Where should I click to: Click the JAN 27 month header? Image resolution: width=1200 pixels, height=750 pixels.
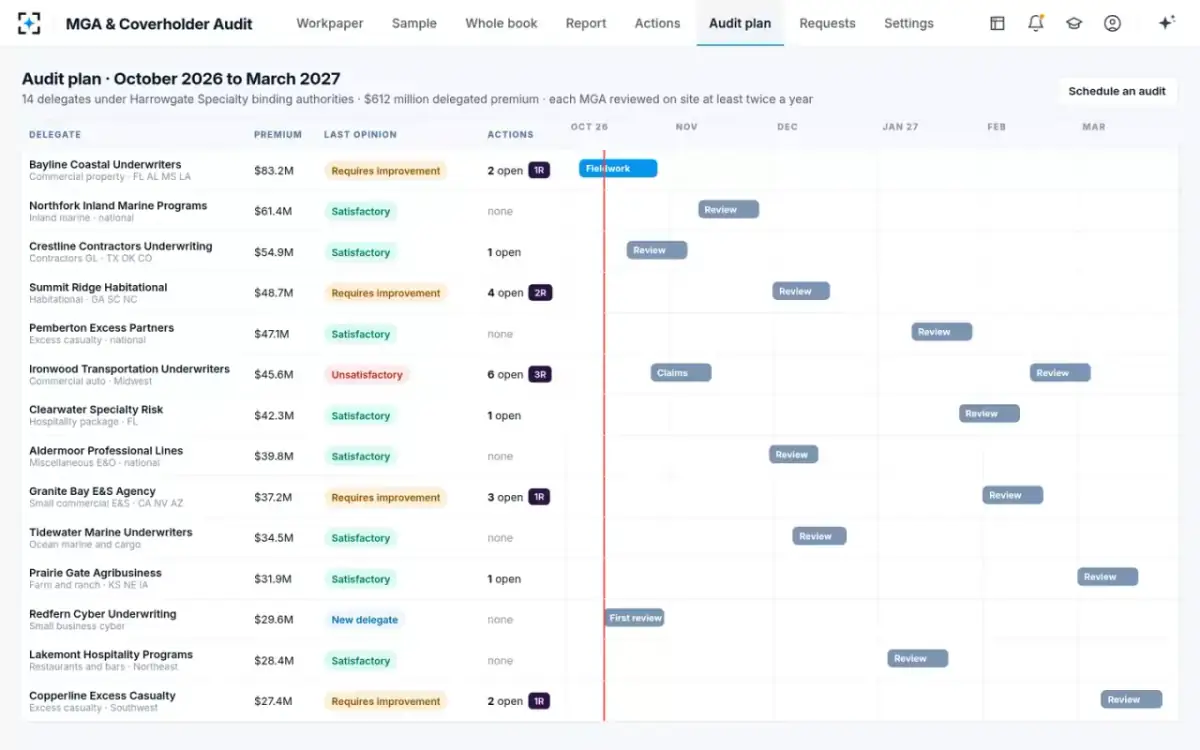(x=900, y=127)
